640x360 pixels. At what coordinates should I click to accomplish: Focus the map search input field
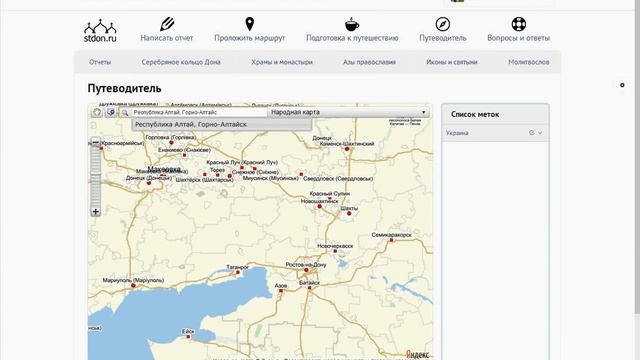pos(199,112)
